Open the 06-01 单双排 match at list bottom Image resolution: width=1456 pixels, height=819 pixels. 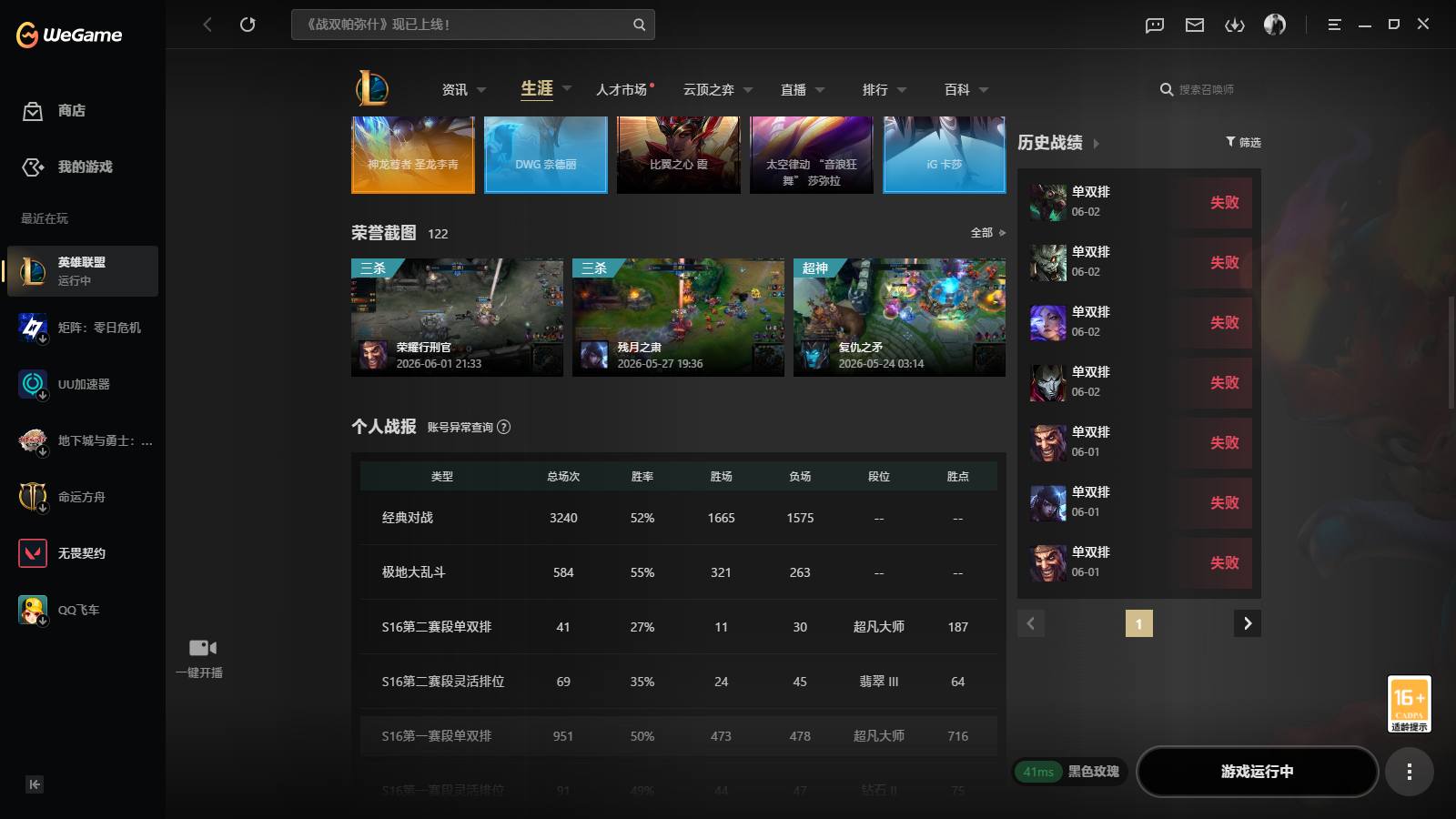(x=1140, y=562)
